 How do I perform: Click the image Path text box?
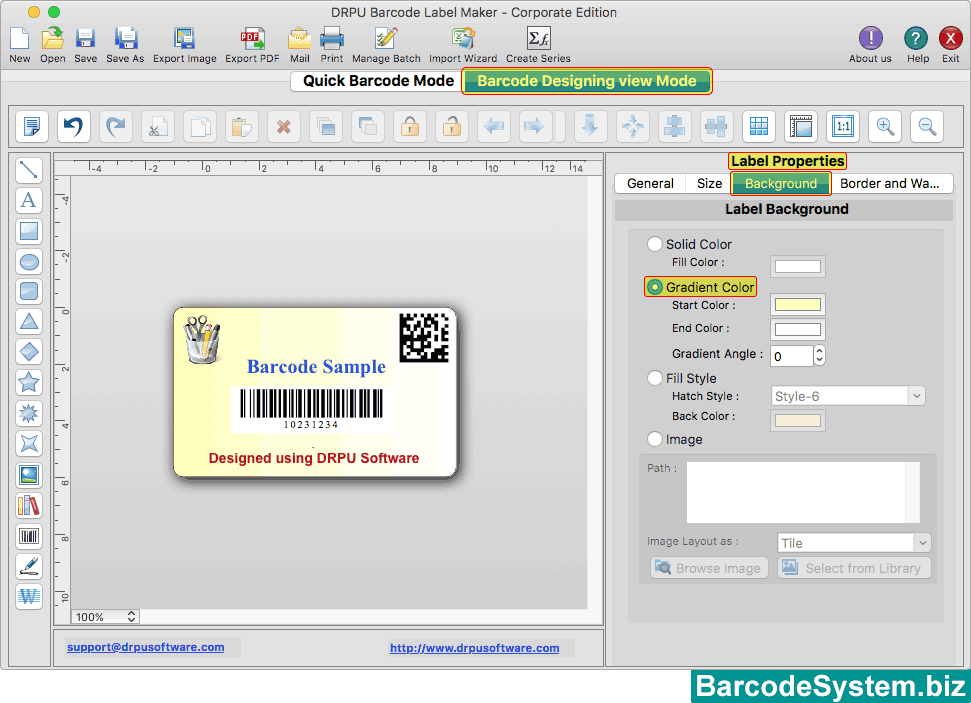click(x=803, y=492)
